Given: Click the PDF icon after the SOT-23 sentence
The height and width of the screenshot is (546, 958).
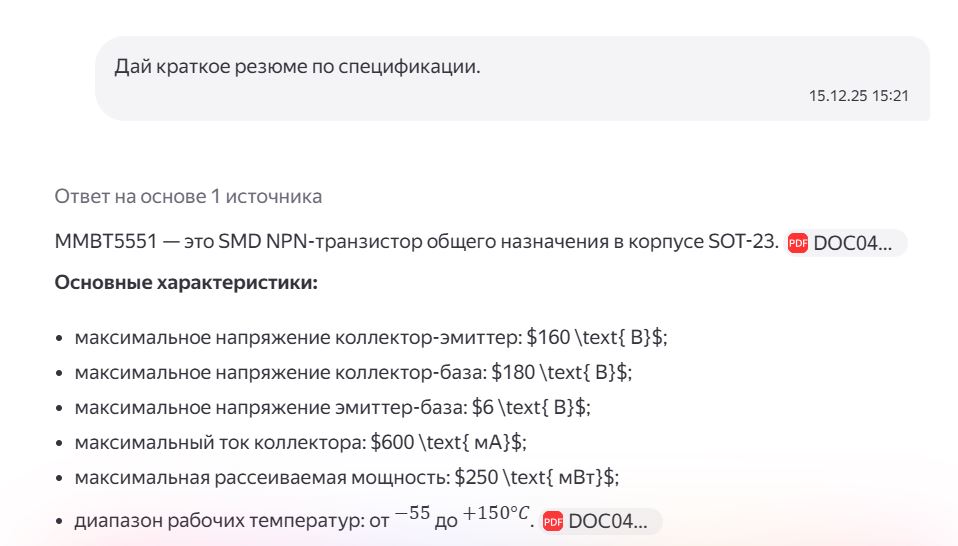Looking at the screenshot, I should click(797, 243).
